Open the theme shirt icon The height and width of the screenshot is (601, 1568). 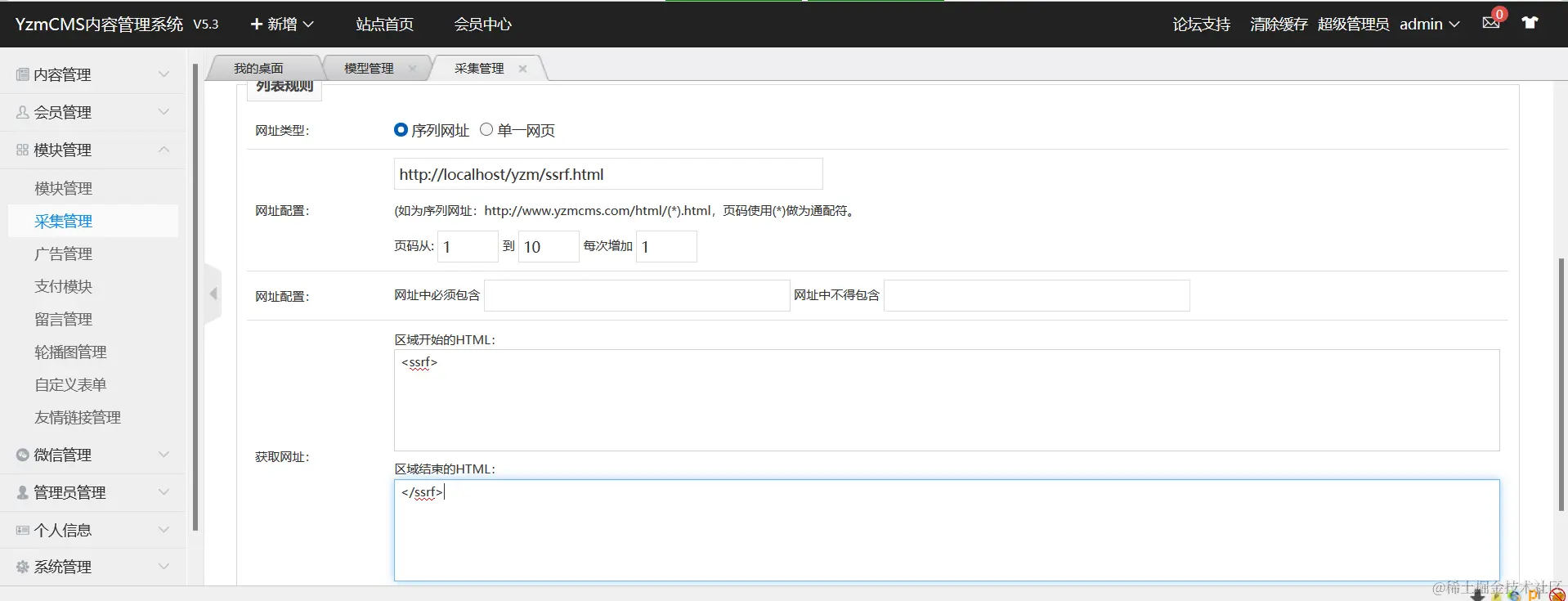click(x=1530, y=23)
